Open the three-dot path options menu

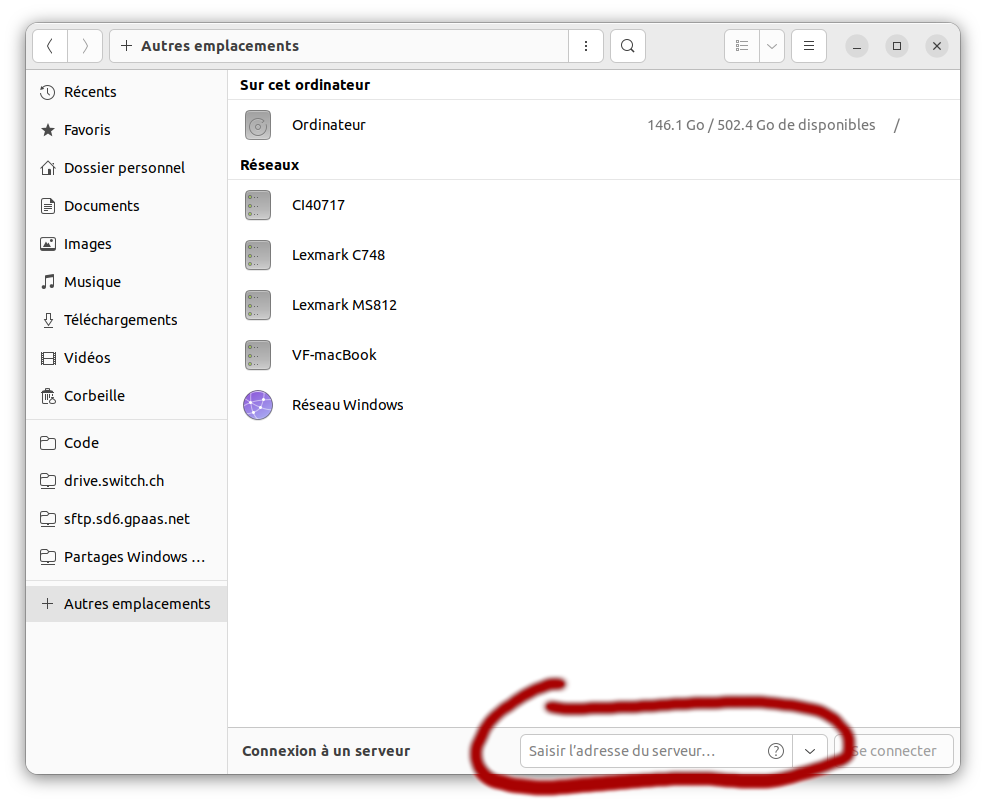[585, 46]
